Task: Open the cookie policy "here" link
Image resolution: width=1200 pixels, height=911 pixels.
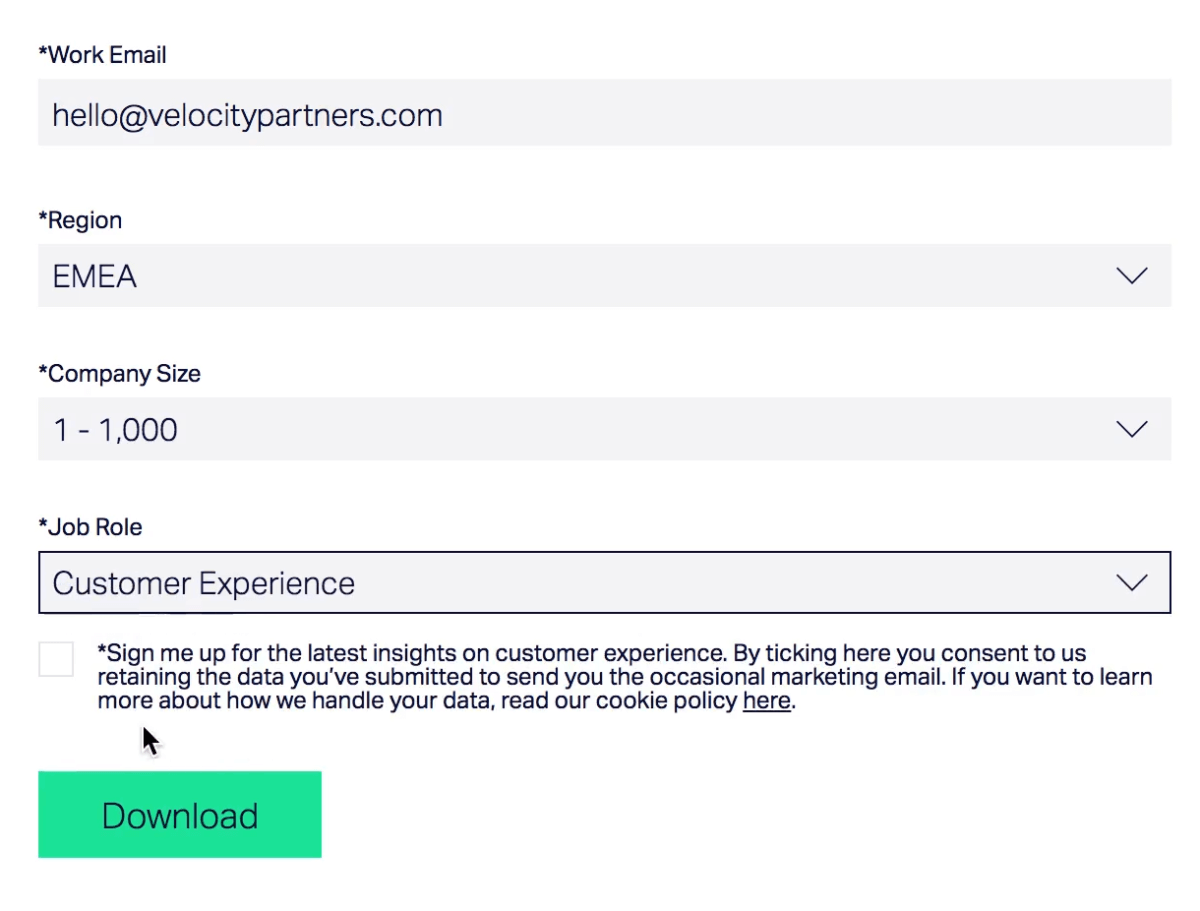Action: [x=767, y=701]
